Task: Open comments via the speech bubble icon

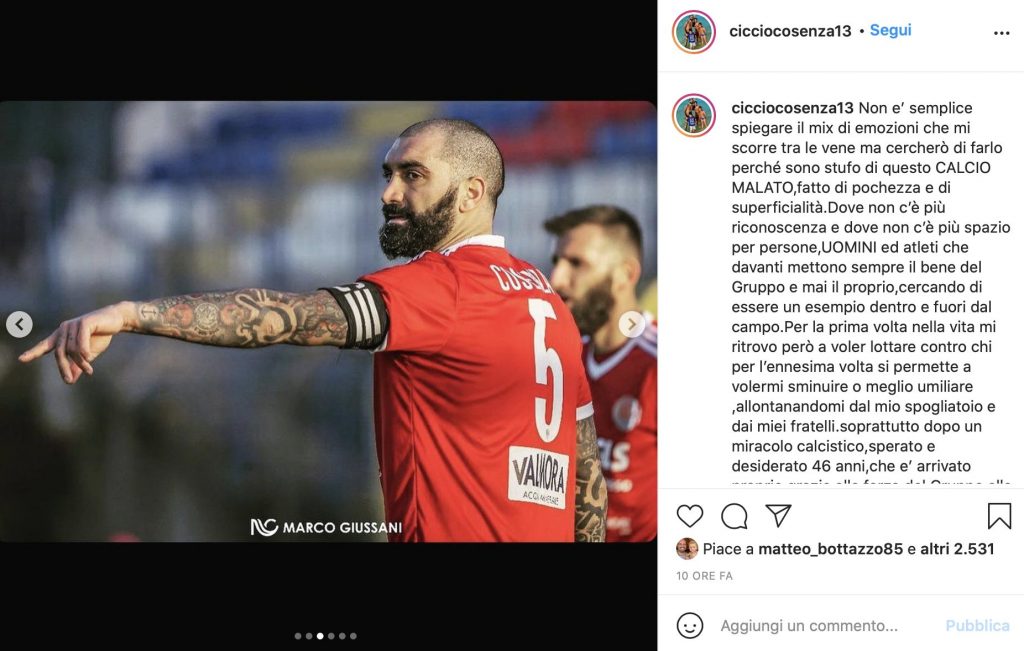Action: point(734,516)
